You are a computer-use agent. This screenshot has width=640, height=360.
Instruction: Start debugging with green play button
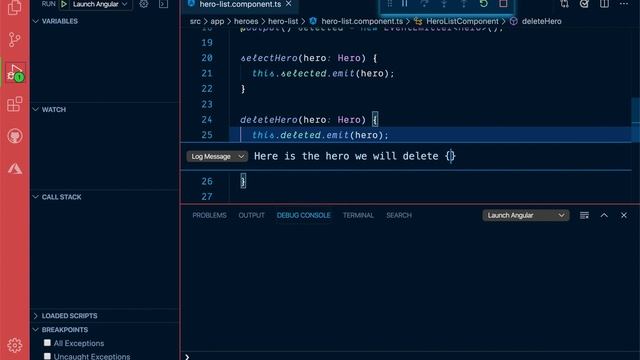[x=64, y=4]
